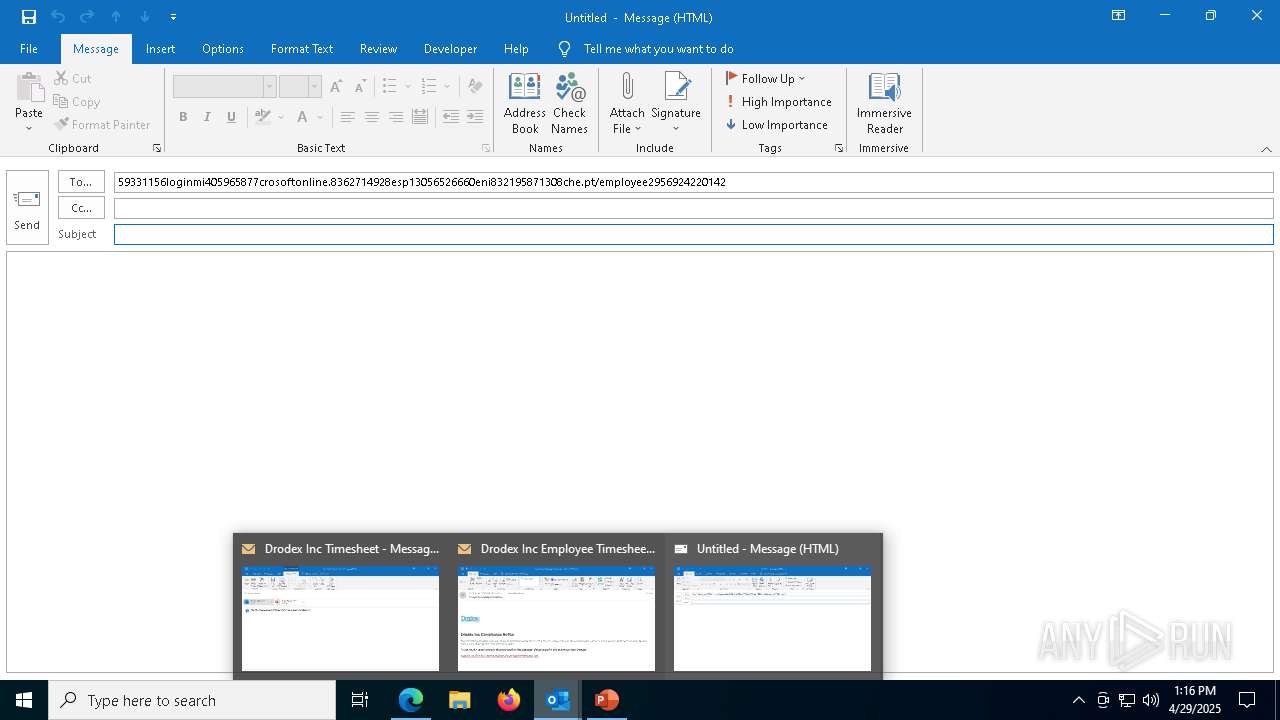This screenshot has height=720, width=1280.
Task: Expand the numbered list dropdown arrow
Action: pos(447,87)
